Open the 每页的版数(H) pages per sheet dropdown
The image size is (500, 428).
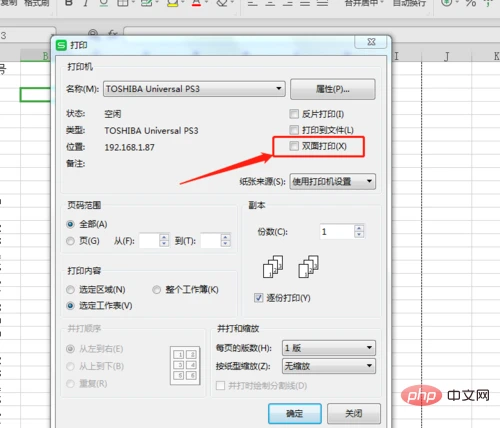tap(329, 348)
